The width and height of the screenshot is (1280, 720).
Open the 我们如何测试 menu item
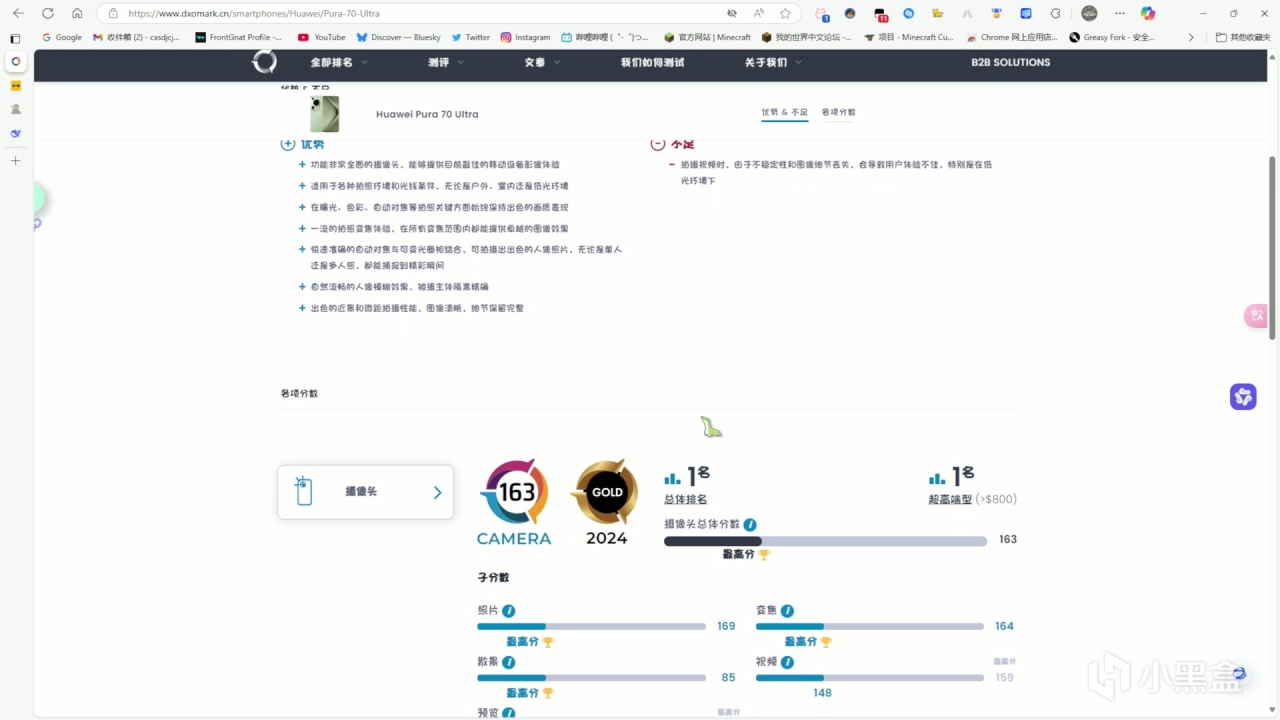point(652,62)
